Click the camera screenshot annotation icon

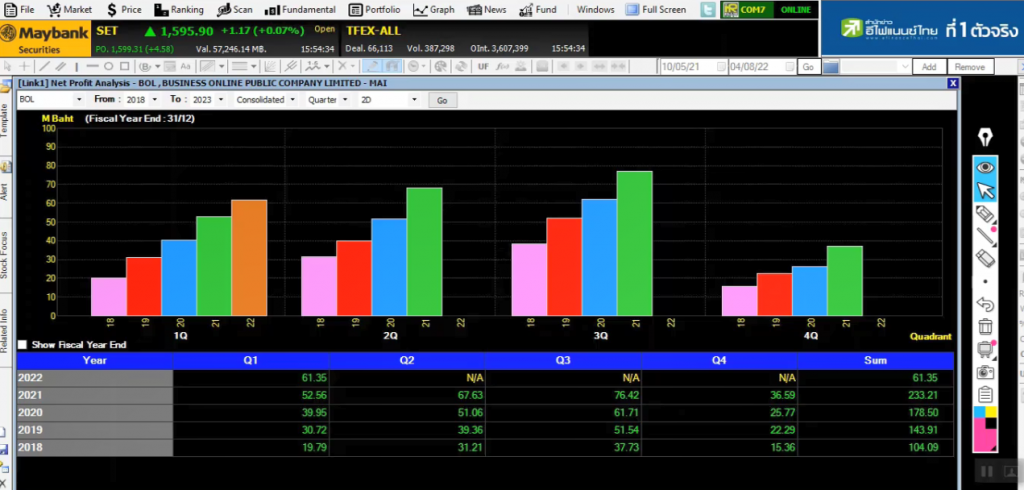coord(985,372)
